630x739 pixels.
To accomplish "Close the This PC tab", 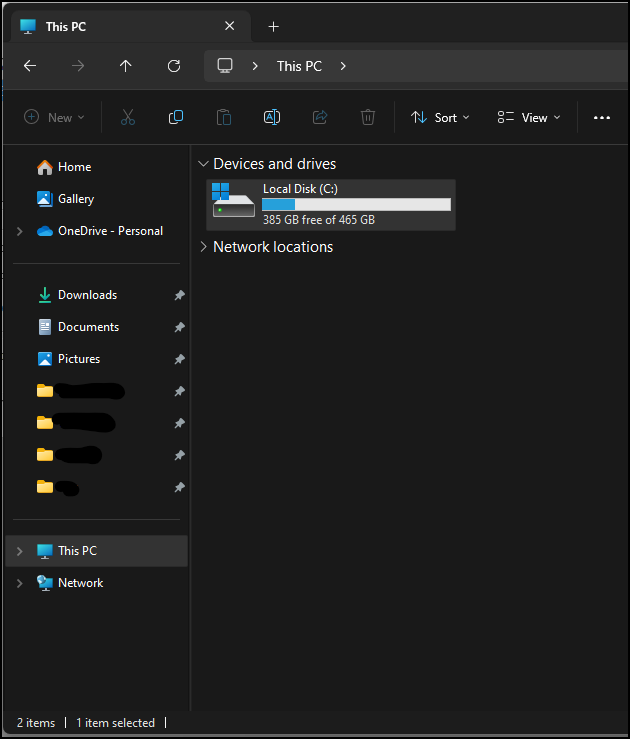I will coord(229,26).
